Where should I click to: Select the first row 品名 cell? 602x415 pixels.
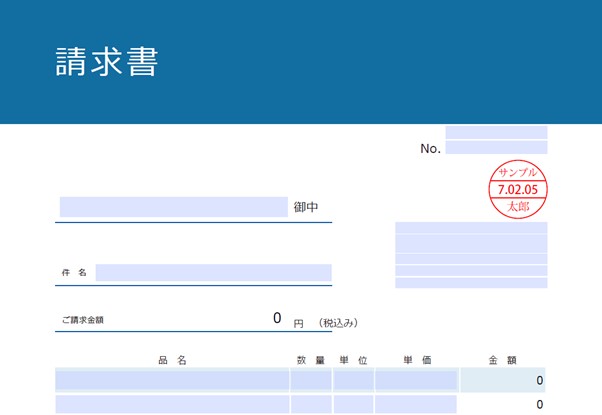pos(172,380)
